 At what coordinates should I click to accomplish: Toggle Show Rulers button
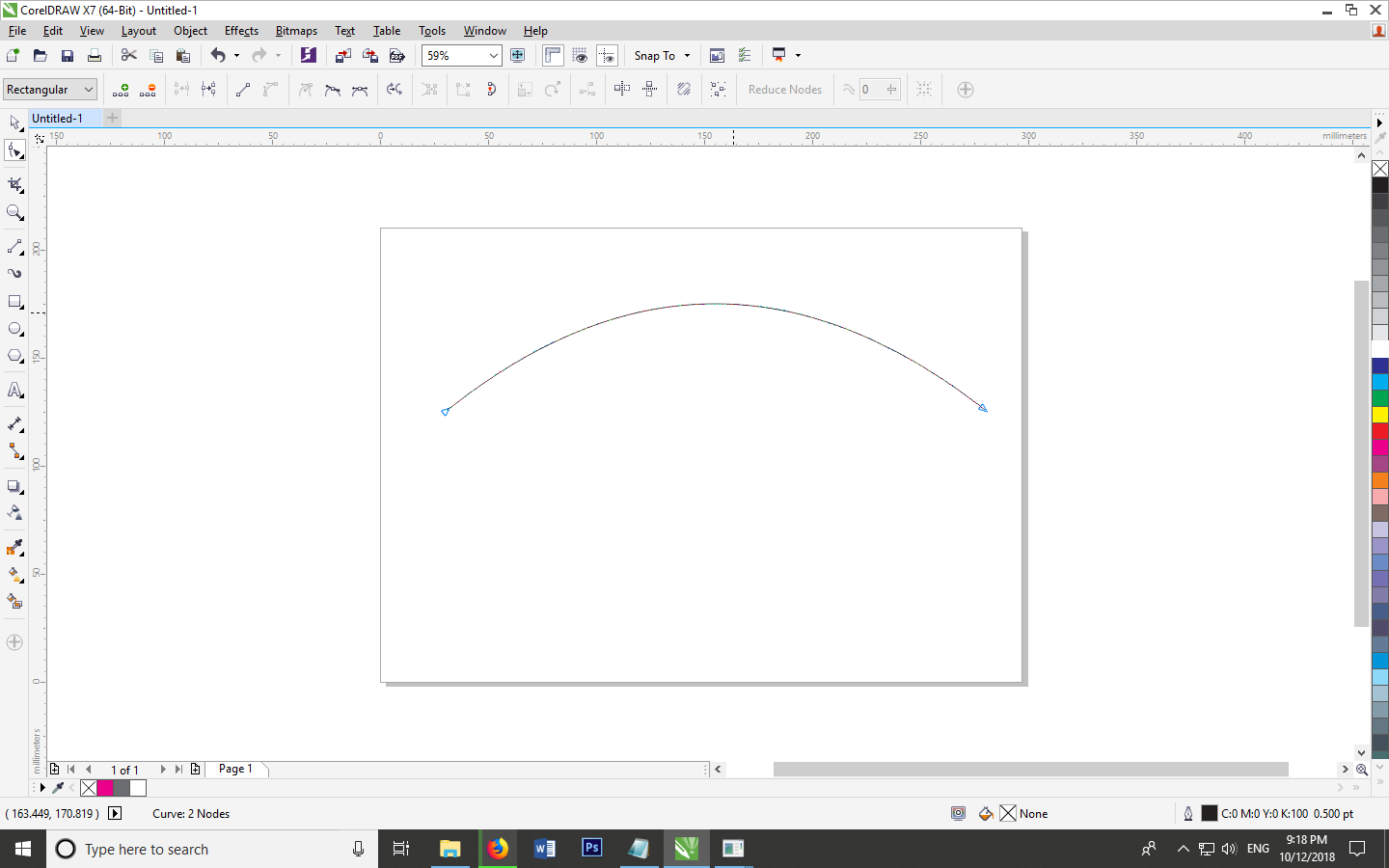[553, 56]
